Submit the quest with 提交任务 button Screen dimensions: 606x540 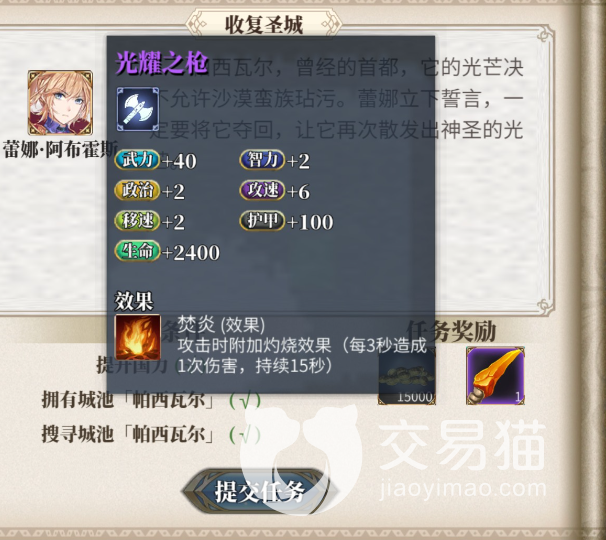pos(261,492)
